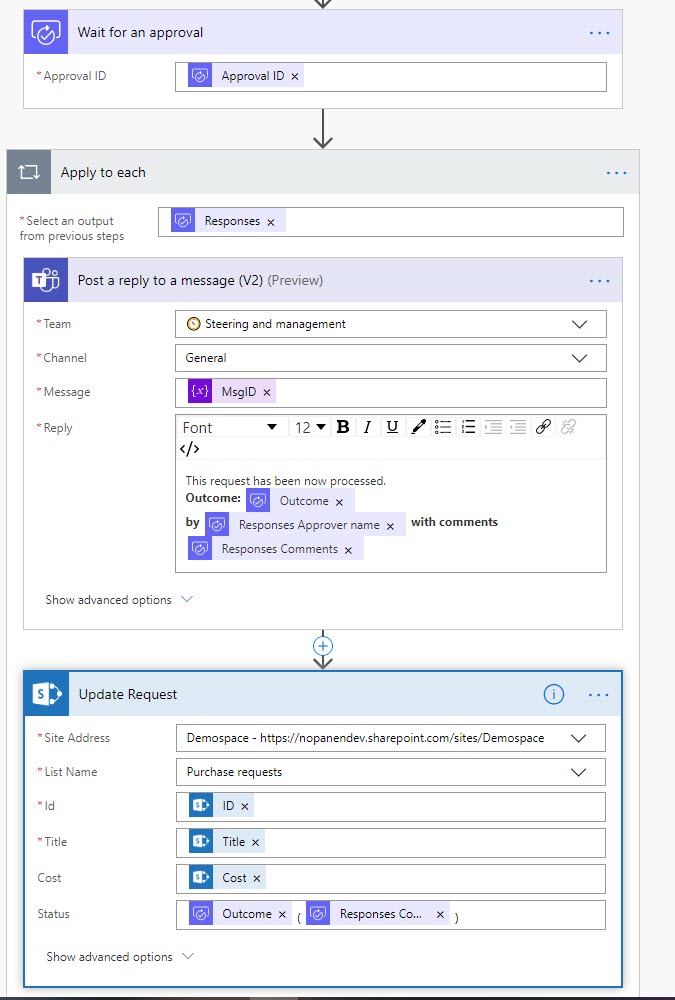Show advanced options for Teams reply
The width and height of the screenshot is (675, 1000).
pyautogui.click(x=118, y=600)
